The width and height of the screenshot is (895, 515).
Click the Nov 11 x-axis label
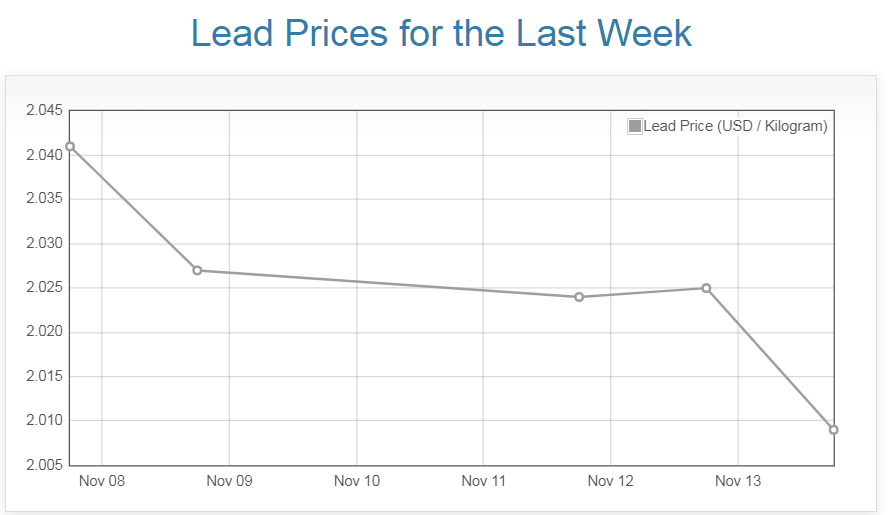point(484,481)
